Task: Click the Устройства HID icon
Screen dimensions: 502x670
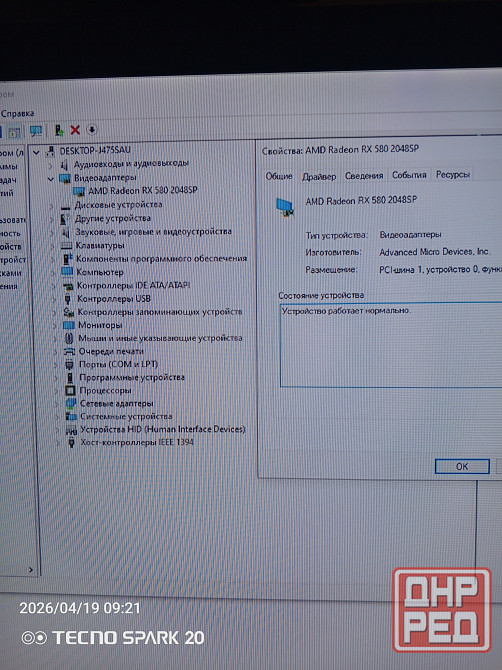Action: 71,430
